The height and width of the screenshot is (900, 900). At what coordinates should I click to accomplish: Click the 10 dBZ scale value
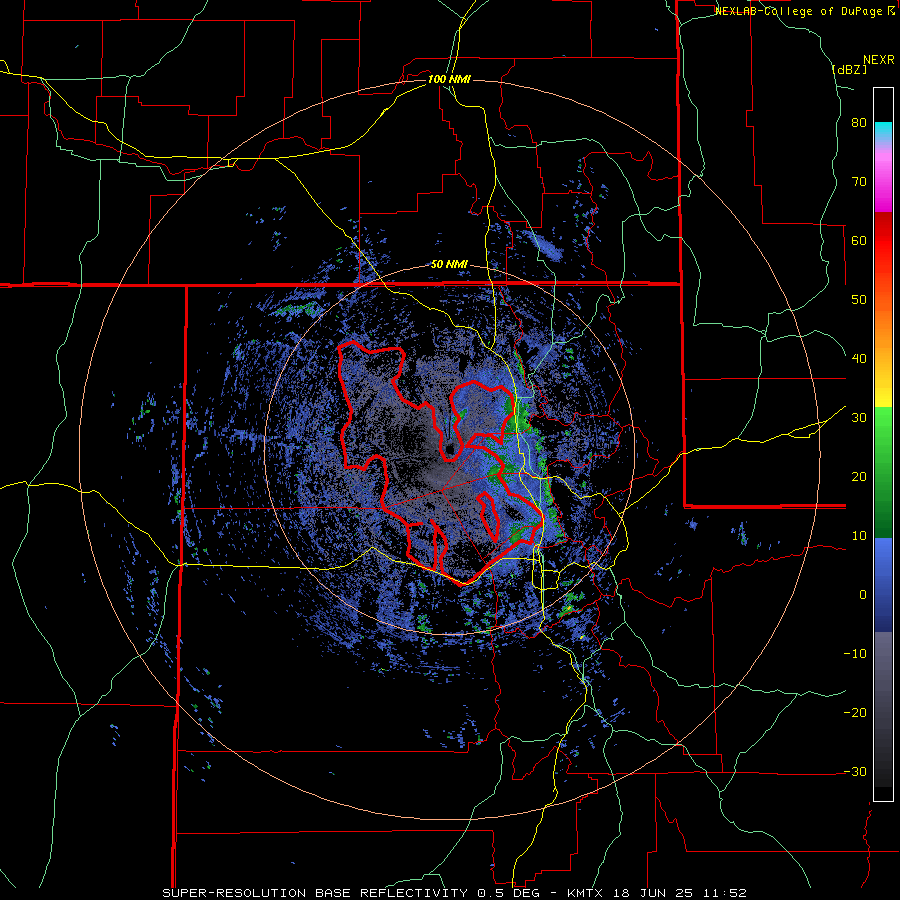pos(859,536)
